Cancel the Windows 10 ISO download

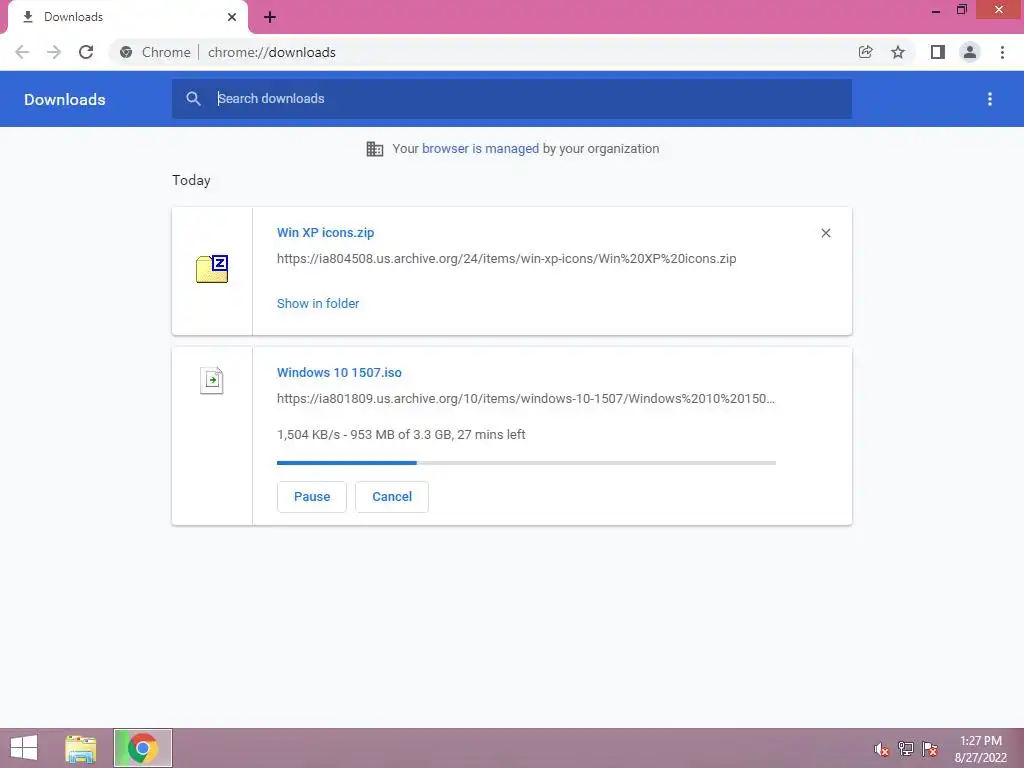(392, 497)
